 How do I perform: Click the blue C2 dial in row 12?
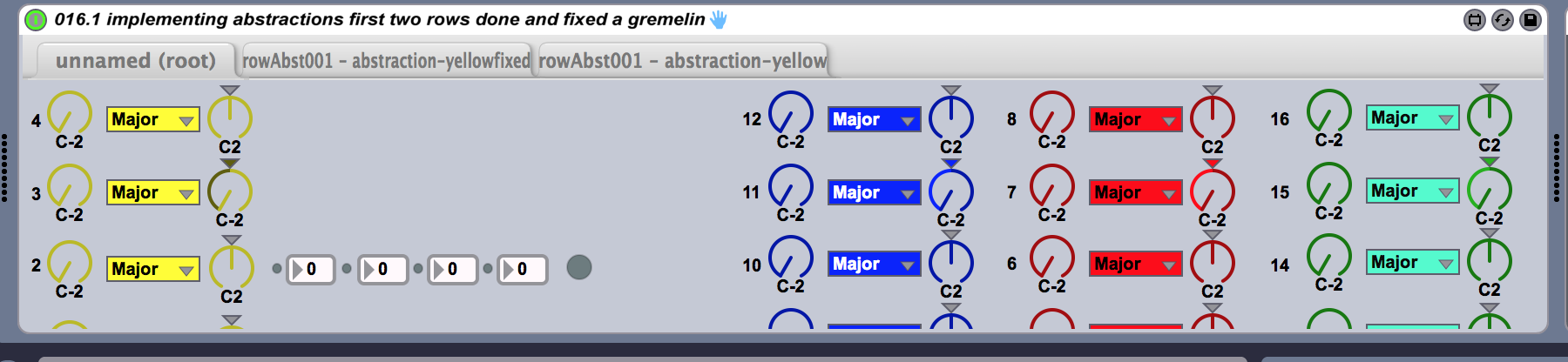click(951, 117)
